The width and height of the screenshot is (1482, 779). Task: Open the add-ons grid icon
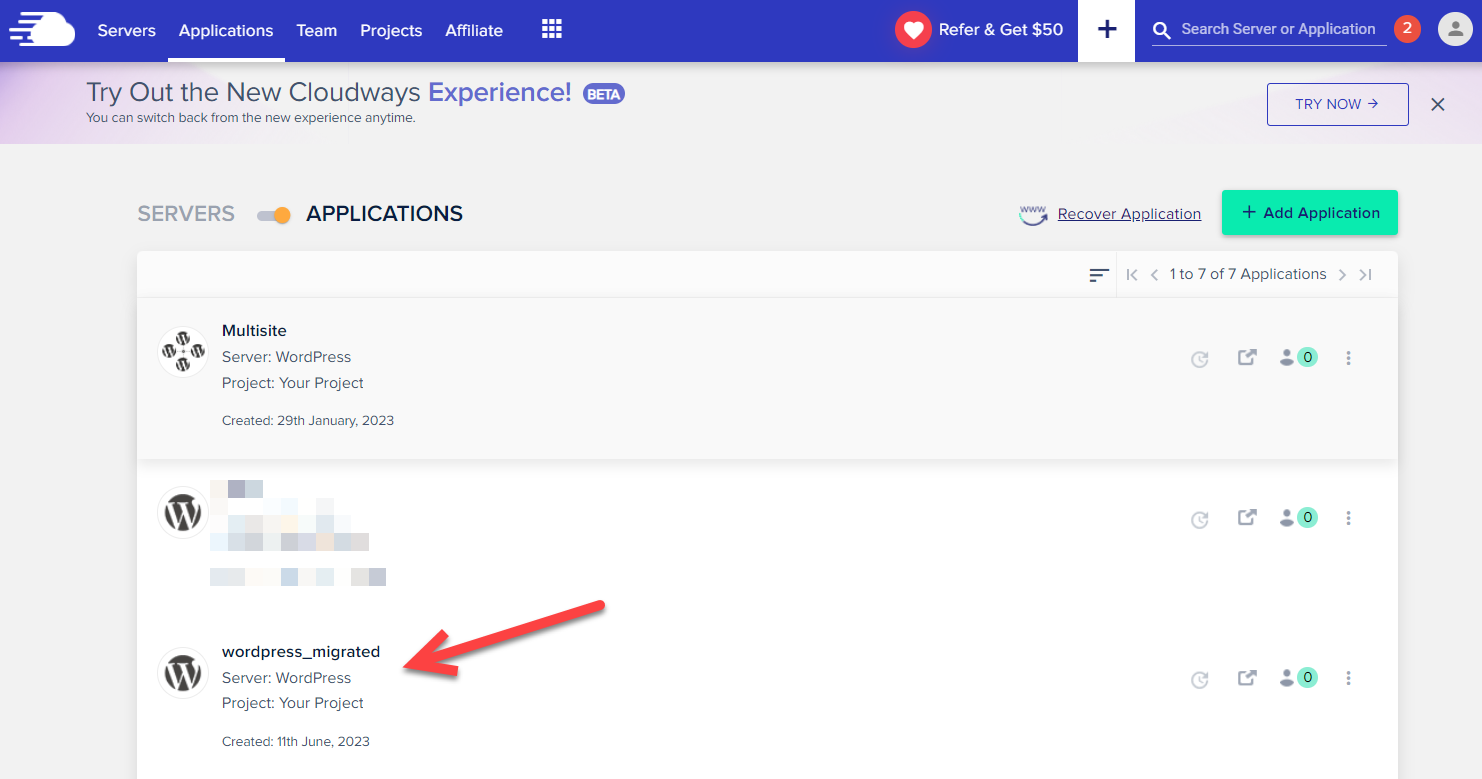(552, 29)
